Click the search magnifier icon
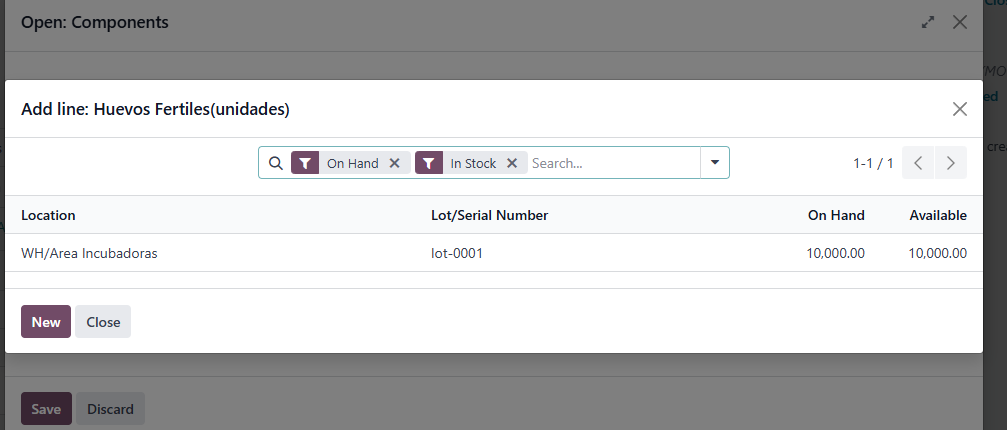The height and width of the screenshot is (430, 1007). click(276, 163)
